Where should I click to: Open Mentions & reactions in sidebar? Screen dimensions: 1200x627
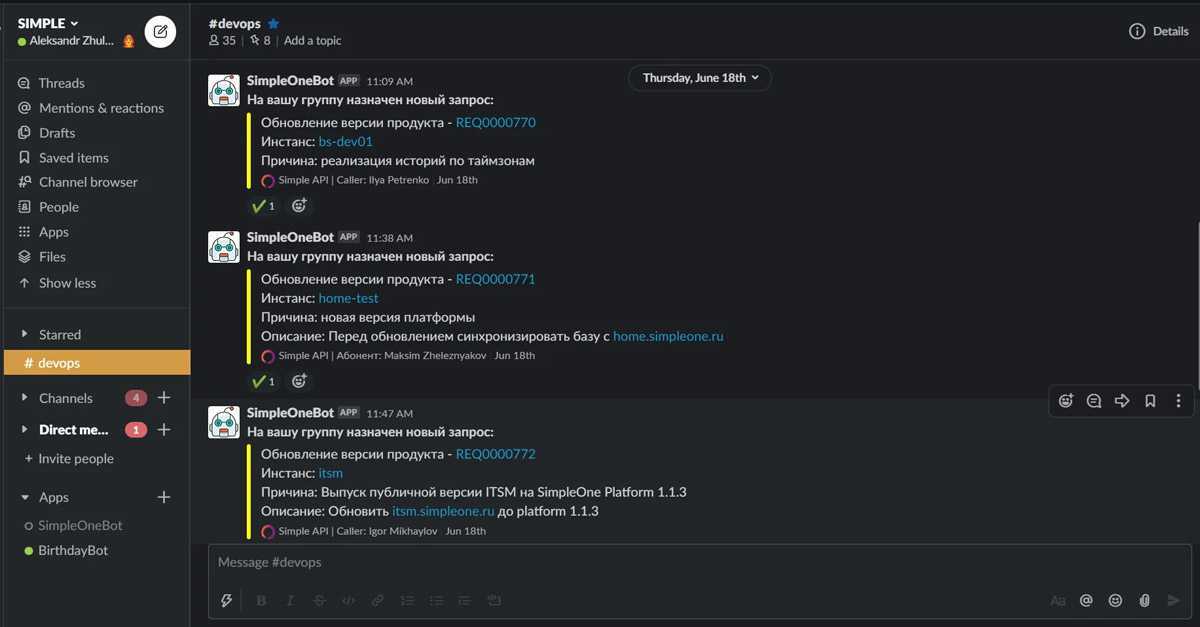(101, 108)
